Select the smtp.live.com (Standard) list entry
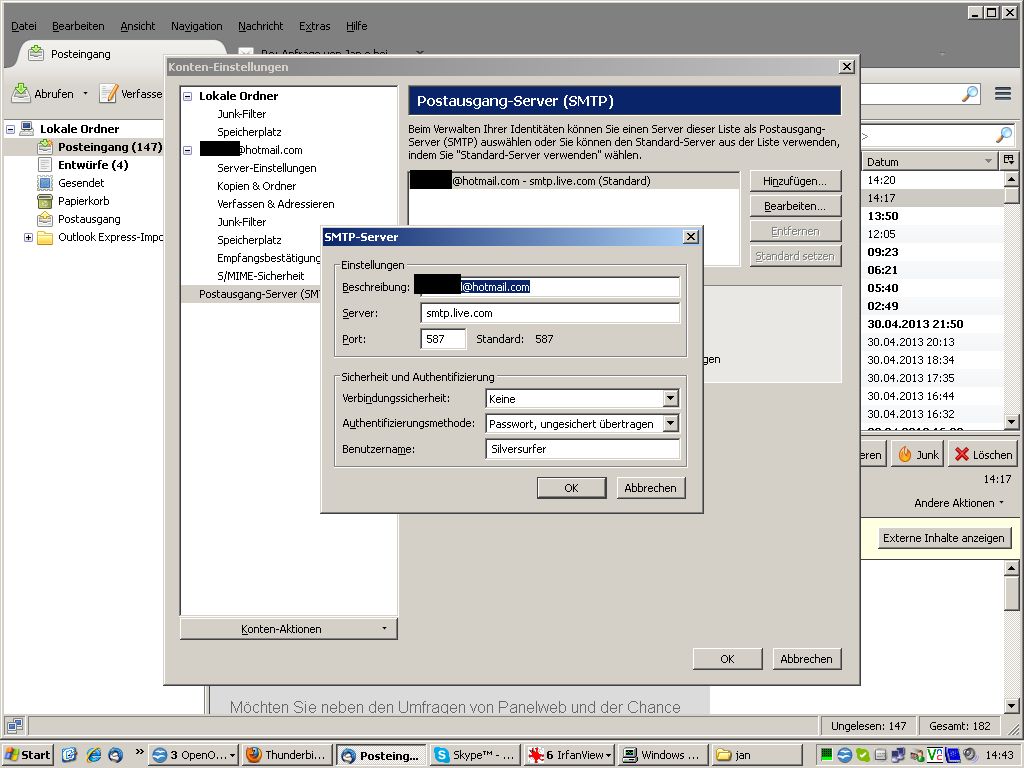This screenshot has width=1024, height=768. 573,181
